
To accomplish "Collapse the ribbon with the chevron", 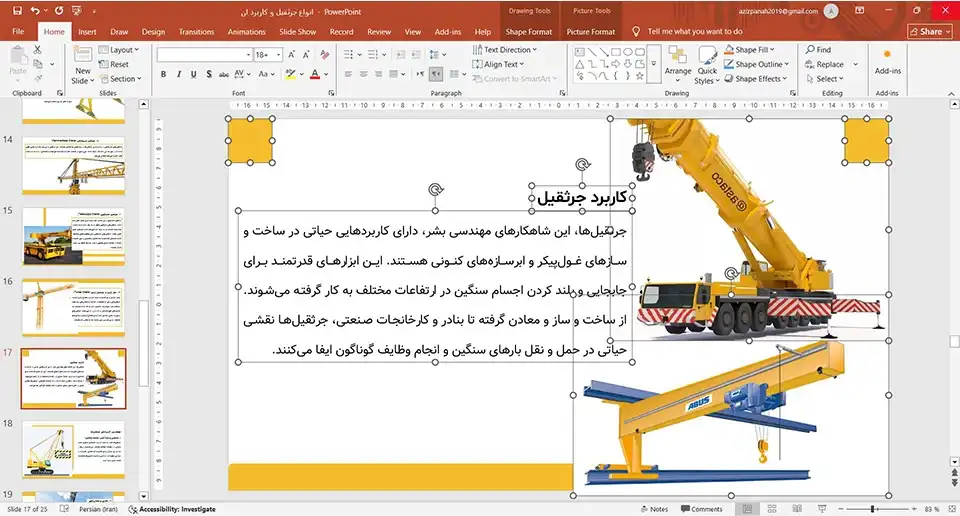I will pyautogui.click(x=951, y=94).
